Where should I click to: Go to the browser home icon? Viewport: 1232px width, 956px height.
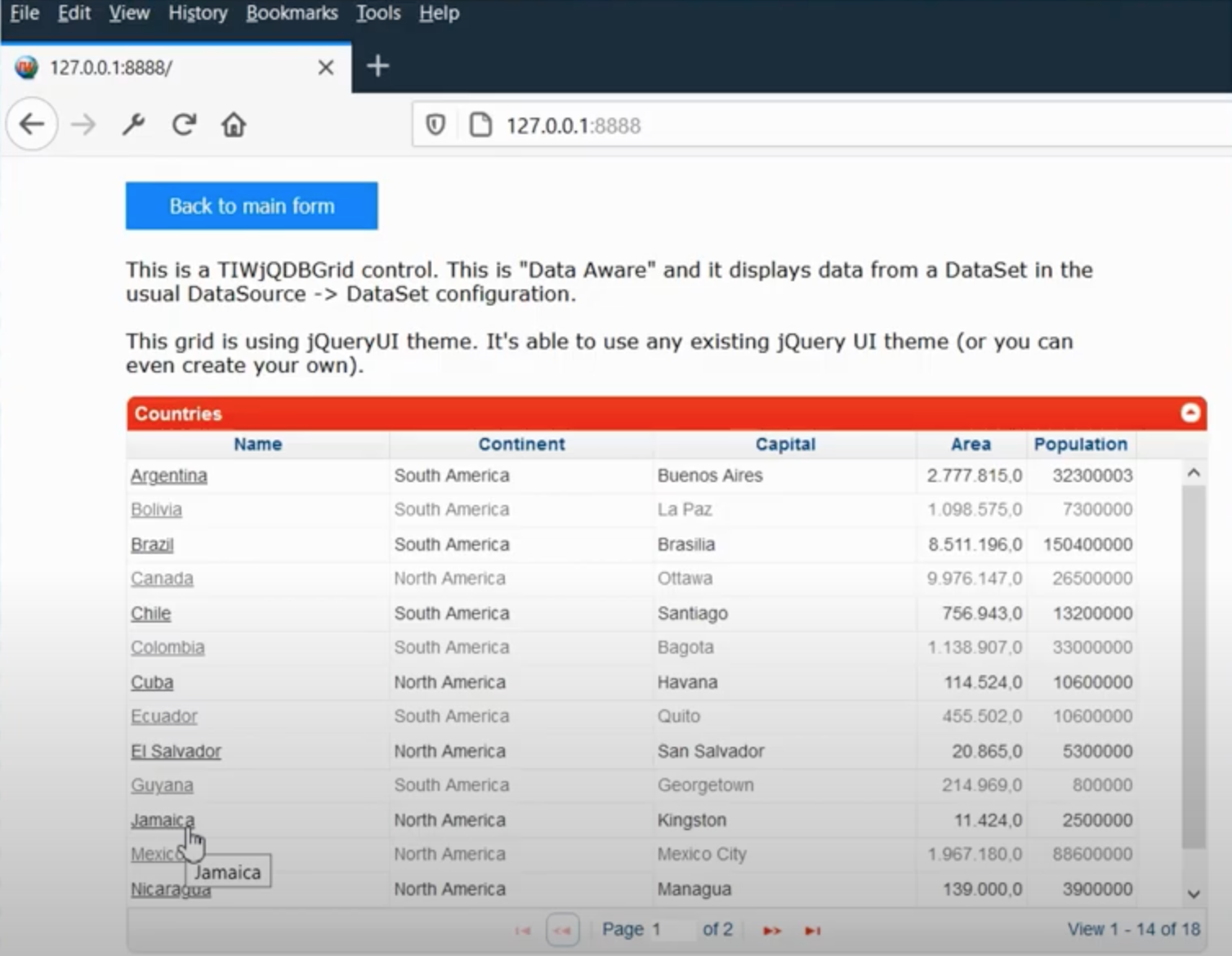point(234,125)
